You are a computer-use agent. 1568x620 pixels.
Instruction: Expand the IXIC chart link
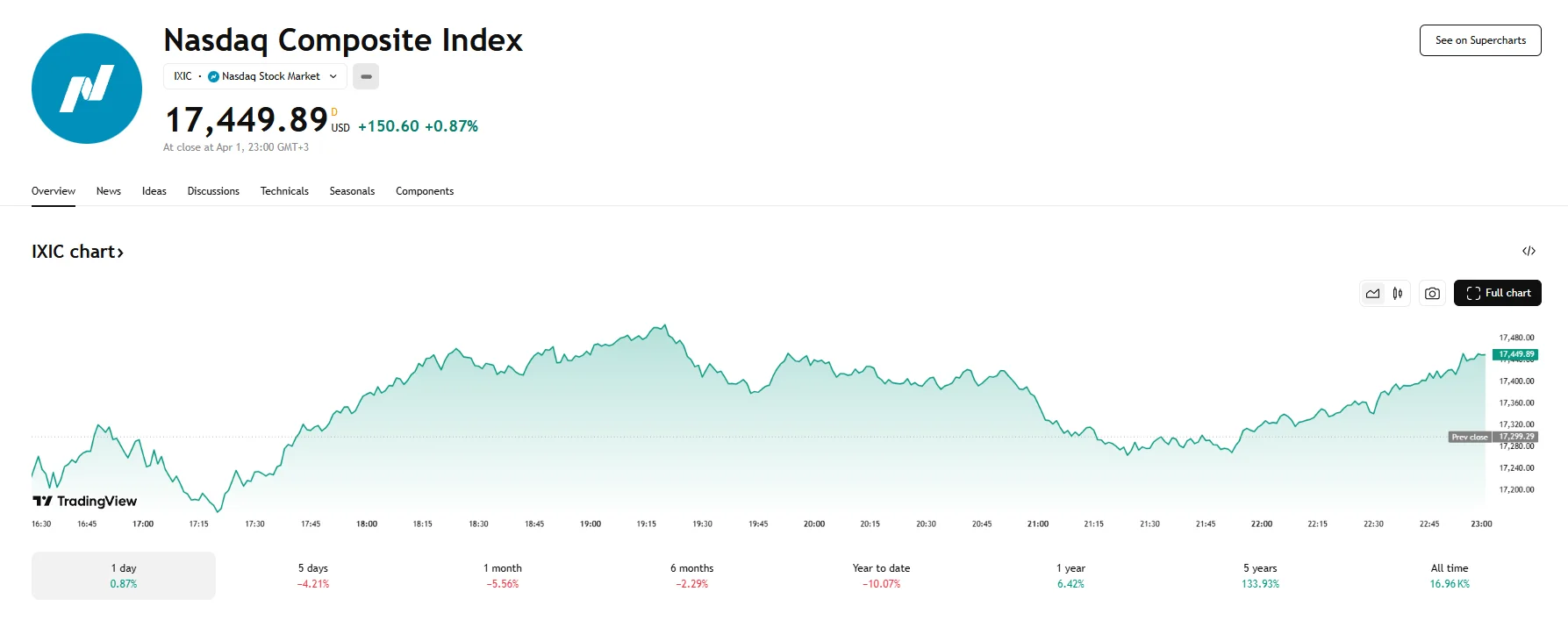coord(79,252)
